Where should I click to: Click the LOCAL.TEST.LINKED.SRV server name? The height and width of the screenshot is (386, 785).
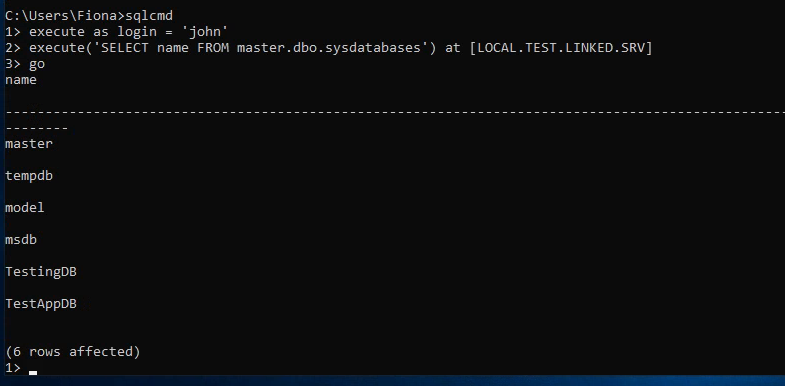click(x=561, y=48)
